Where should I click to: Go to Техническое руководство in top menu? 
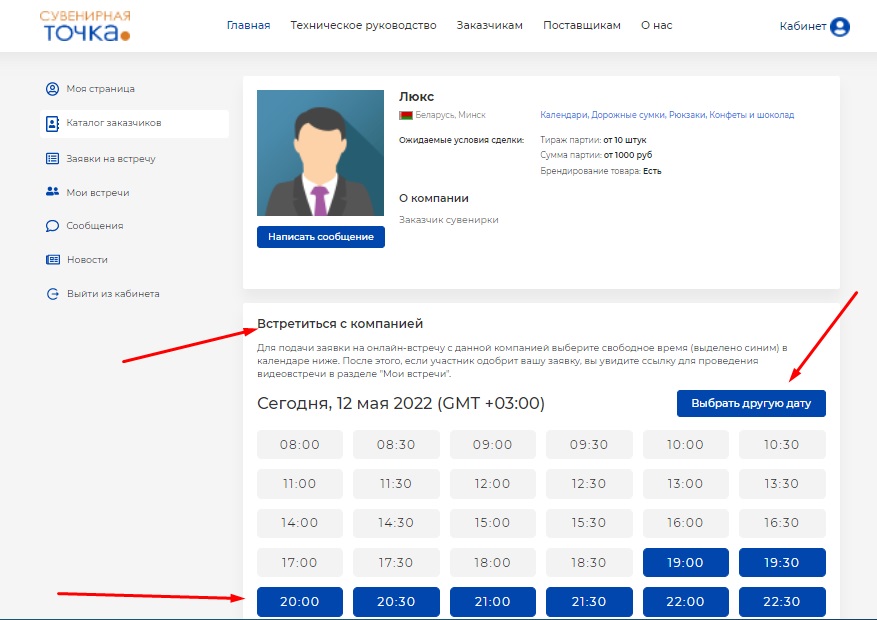(363, 26)
